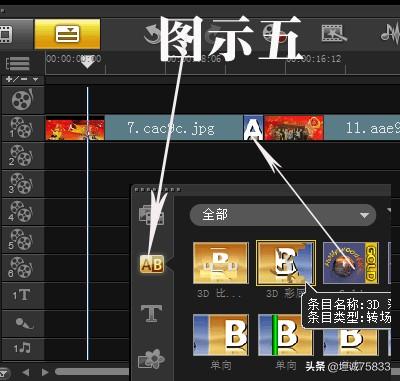
Task: Select overlay track 2 header
Action: click(x=23, y=156)
